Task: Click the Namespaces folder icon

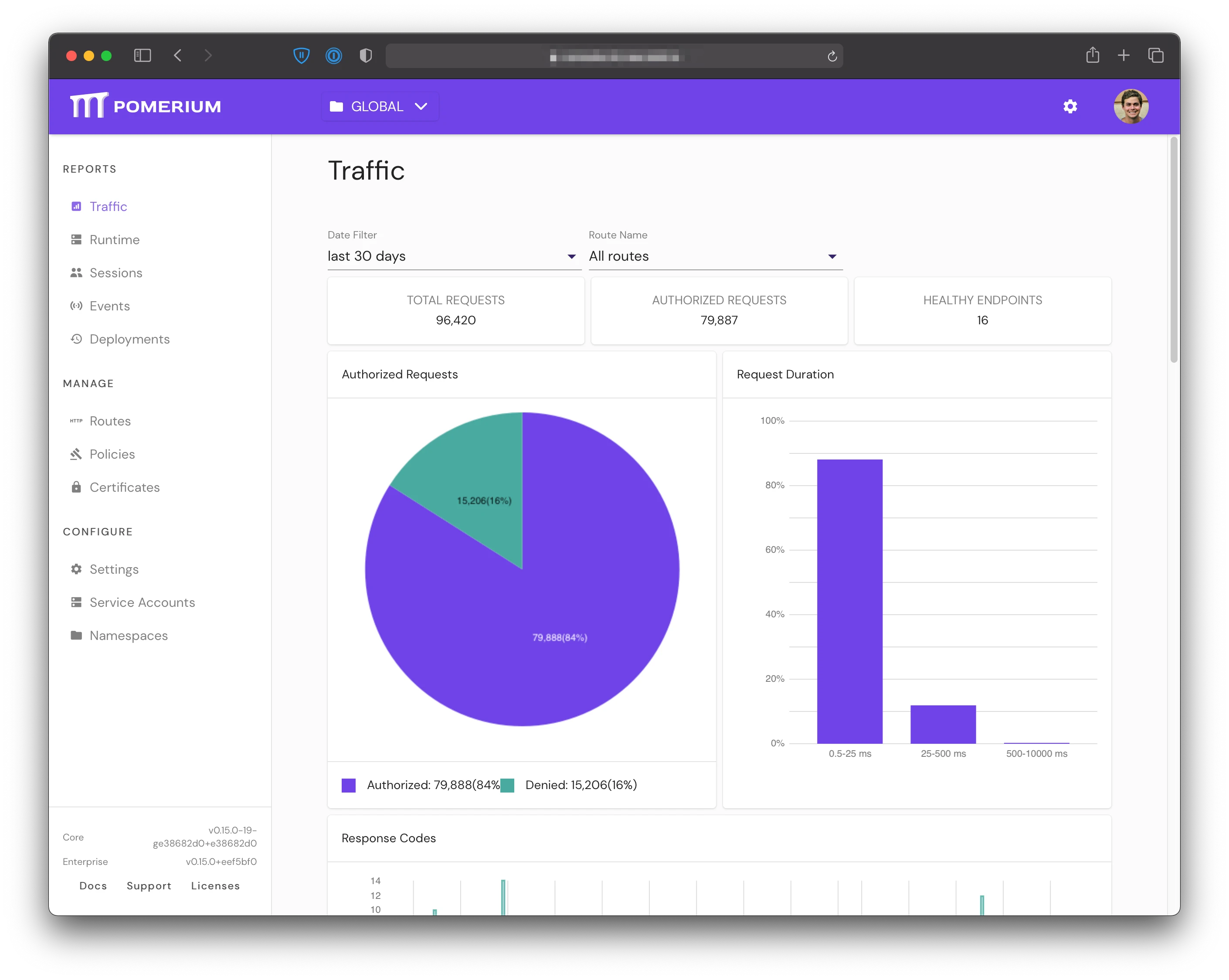Action: coord(76,636)
